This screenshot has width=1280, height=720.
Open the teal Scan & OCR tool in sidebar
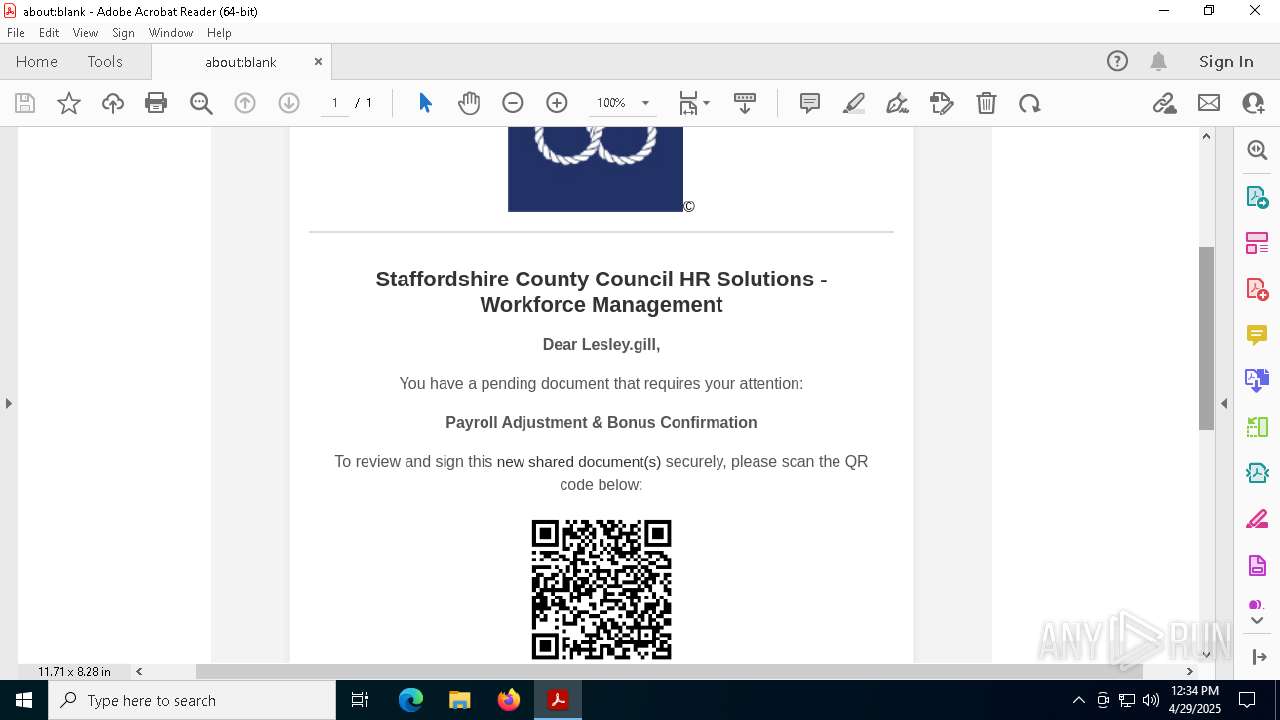click(x=1257, y=473)
